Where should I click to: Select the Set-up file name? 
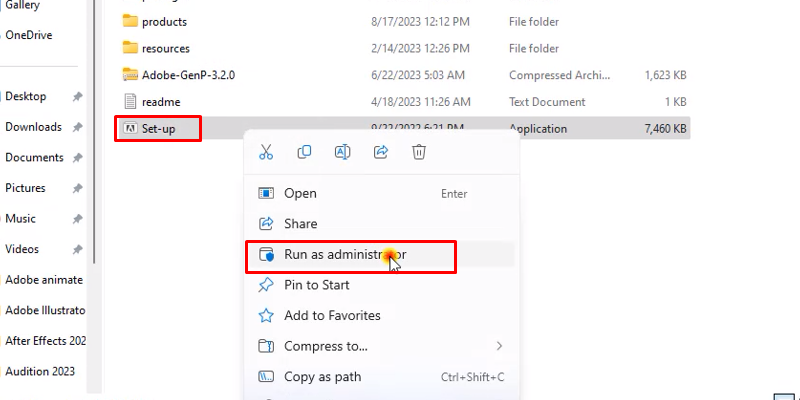pyautogui.click(x=159, y=129)
